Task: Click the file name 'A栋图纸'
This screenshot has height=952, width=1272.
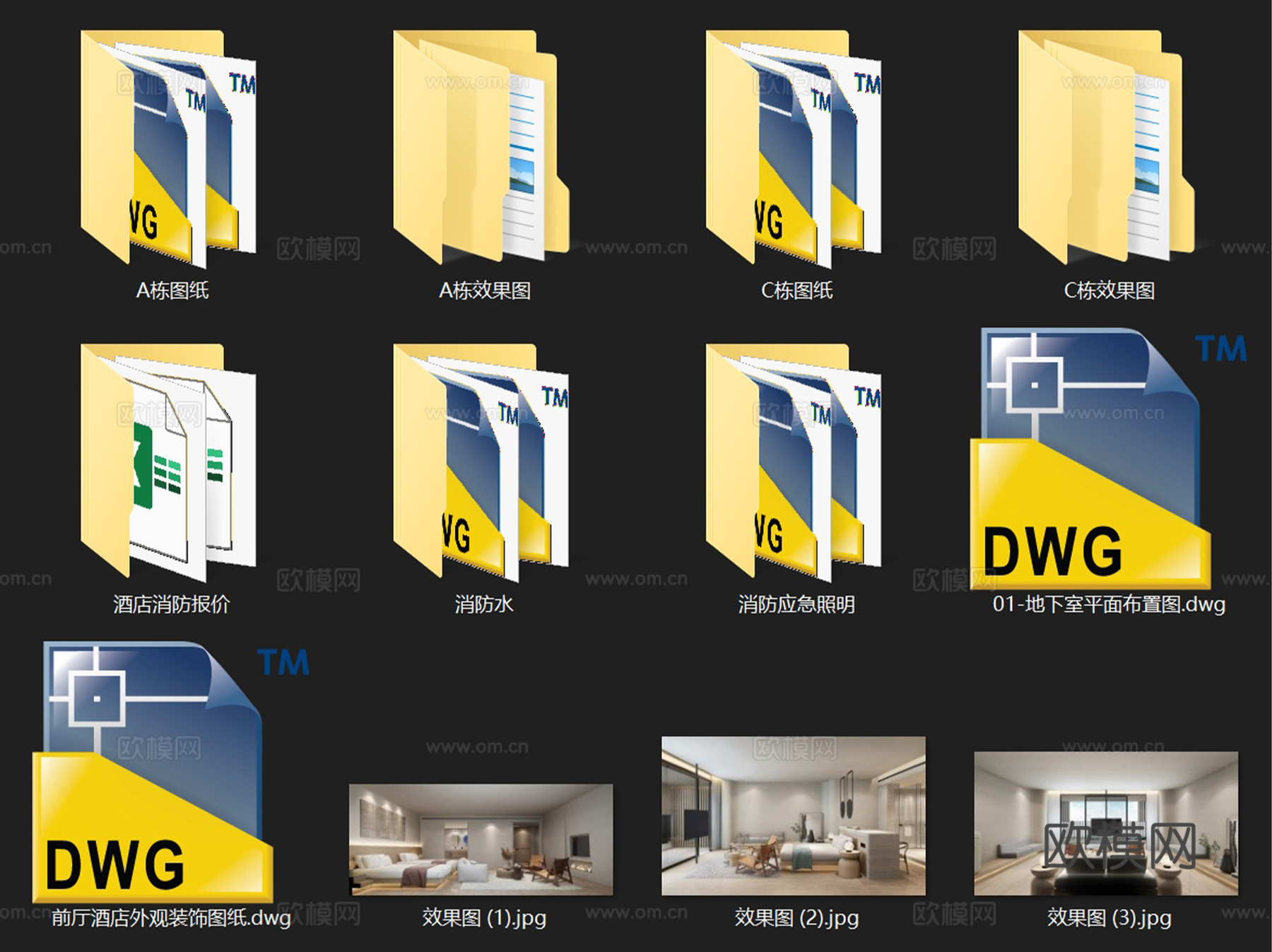Action: click(x=172, y=290)
